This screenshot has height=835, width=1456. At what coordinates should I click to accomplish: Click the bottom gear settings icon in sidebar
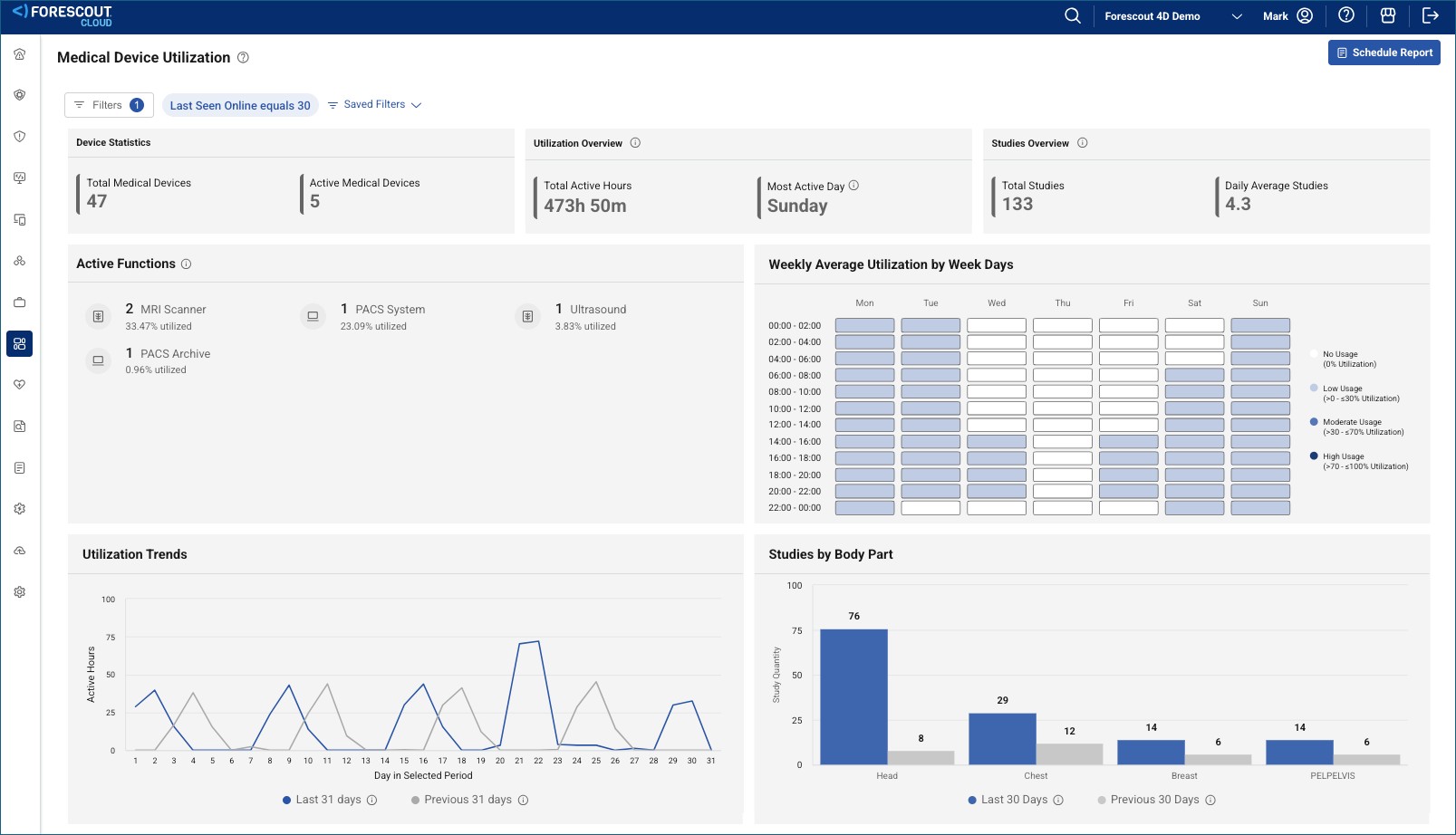(x=20, y=592)
